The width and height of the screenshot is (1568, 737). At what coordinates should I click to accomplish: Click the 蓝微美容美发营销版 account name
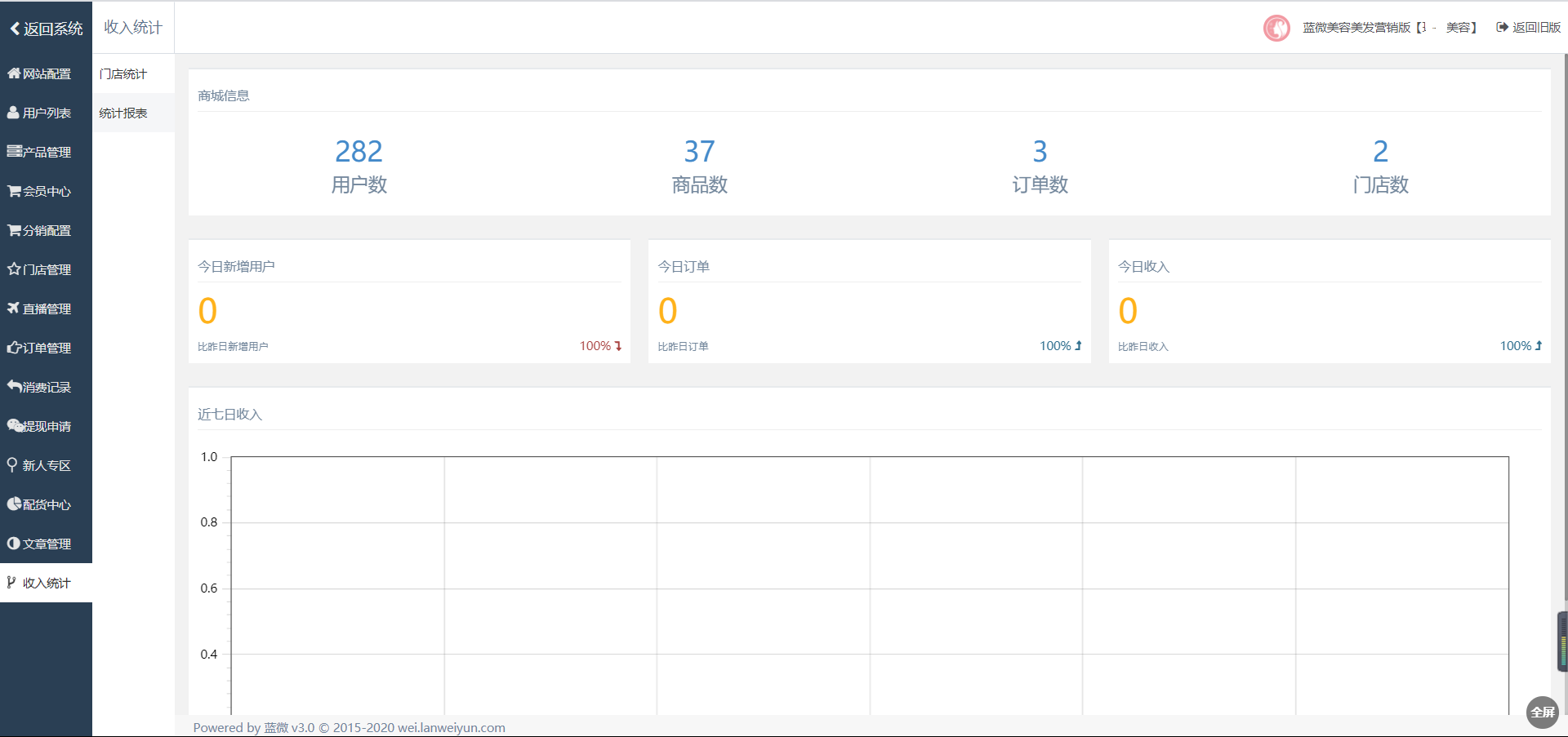[x=1390, y=27]
